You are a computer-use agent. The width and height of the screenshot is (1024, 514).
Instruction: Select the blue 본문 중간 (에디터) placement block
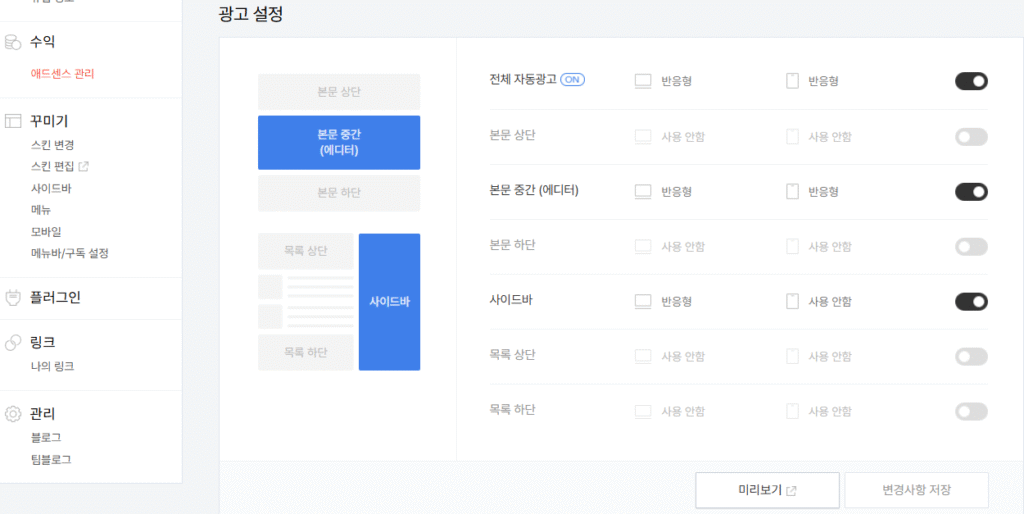[x=339, y=142]
